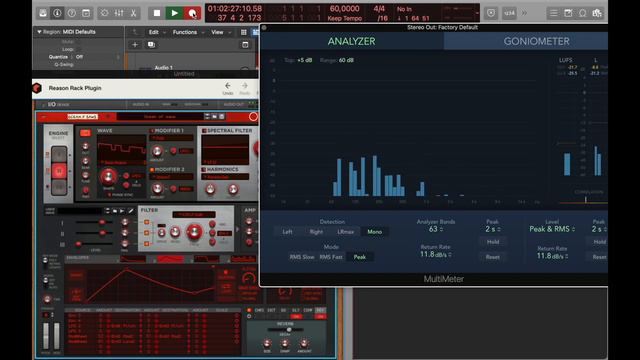Add a new track with plus button
The width and height of the screenshot is (640, 360).
[135, 45]
